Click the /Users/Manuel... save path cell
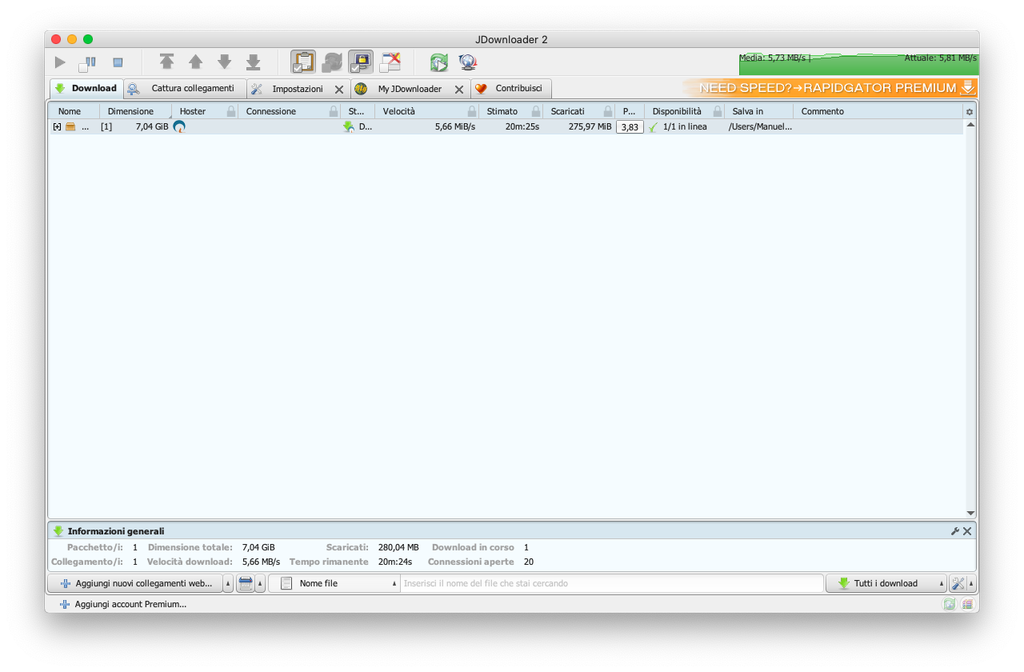1024x672 pixels. 760,127
